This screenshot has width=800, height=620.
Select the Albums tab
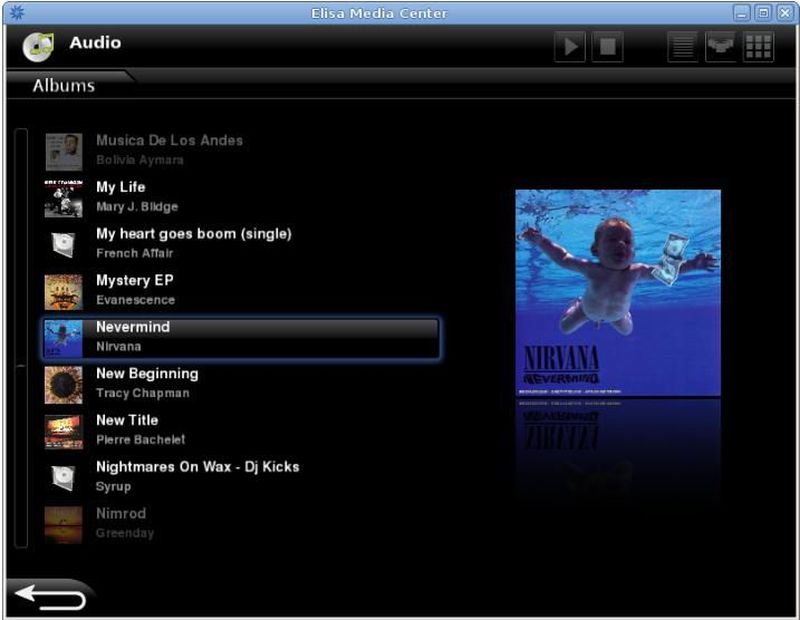(64, 86)
